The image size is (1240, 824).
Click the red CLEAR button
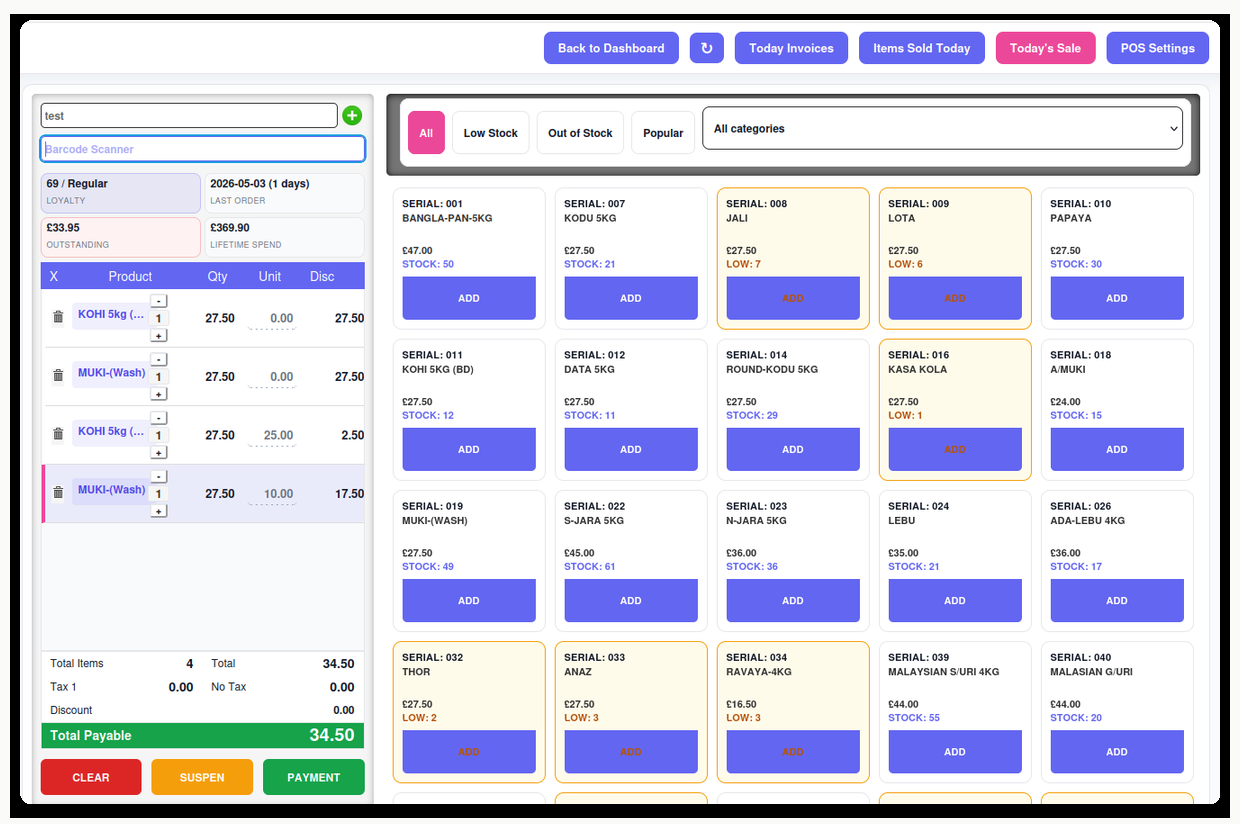(91, 777)
